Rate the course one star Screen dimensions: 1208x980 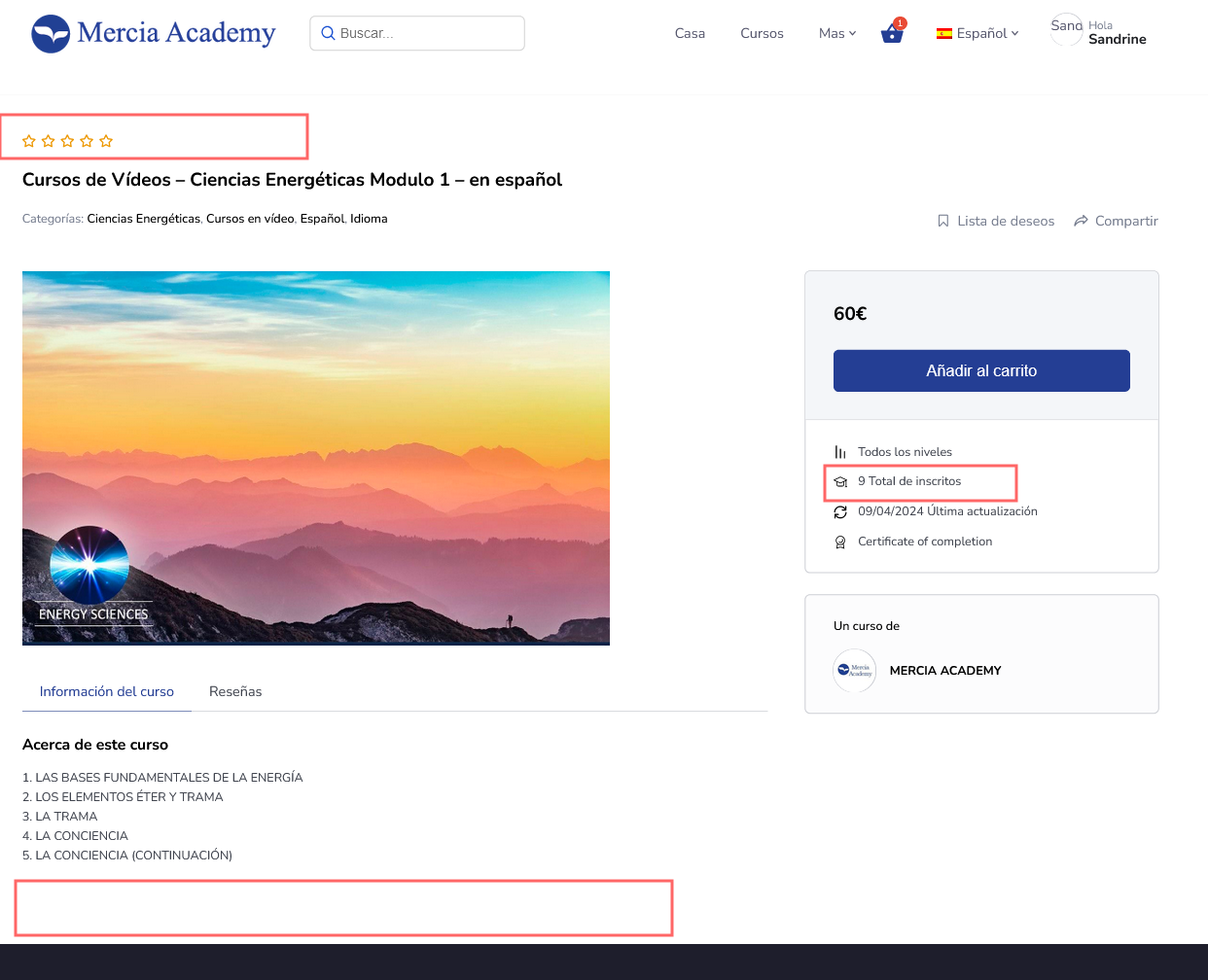(29, 141)
